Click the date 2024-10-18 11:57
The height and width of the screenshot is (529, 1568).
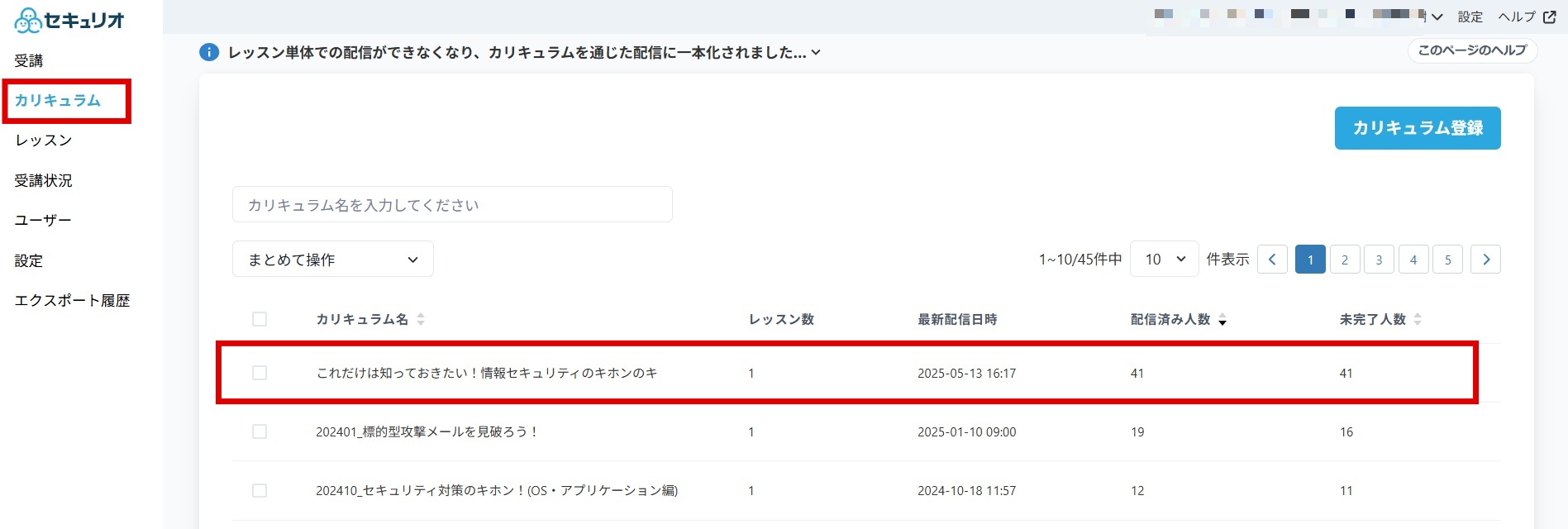click(966, 490)
